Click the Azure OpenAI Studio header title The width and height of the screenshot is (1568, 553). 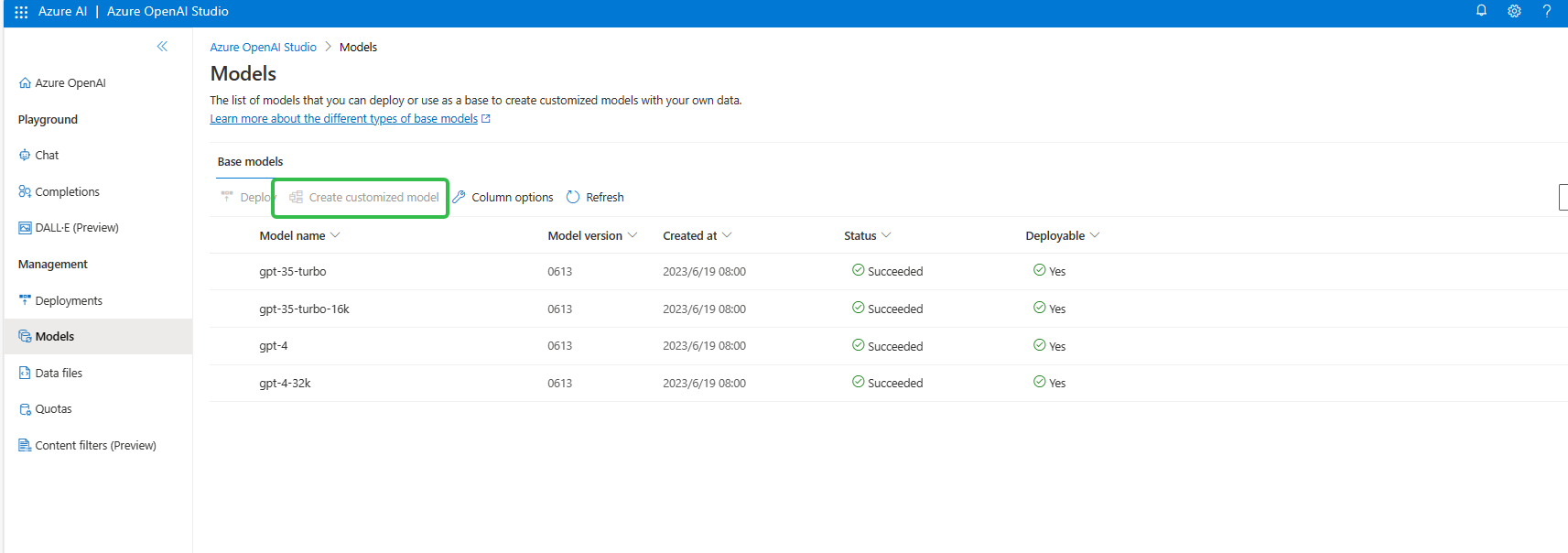coord(168,12)
